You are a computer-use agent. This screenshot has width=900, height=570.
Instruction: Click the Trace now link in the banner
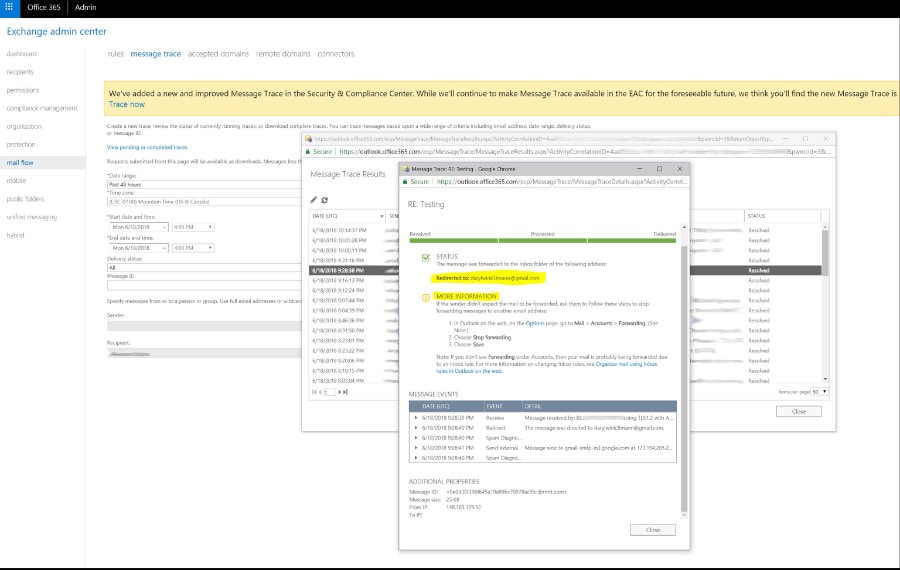pos(127,104)
